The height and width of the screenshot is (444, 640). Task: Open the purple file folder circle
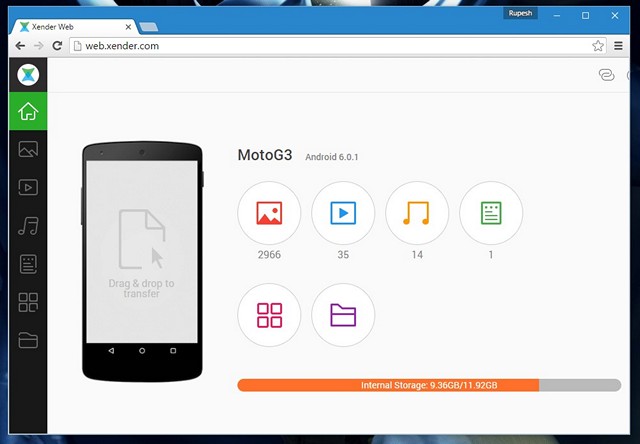tap(343, 315)
